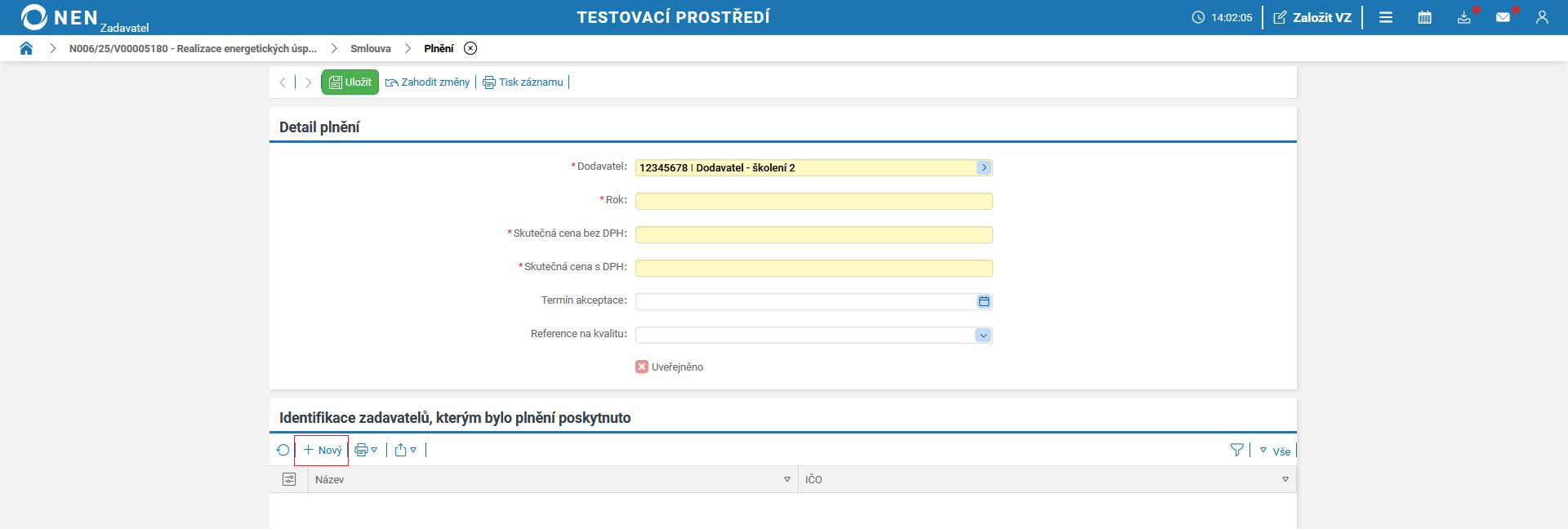
Task: Click the green Uložit button
Action: tap(350, 82)
